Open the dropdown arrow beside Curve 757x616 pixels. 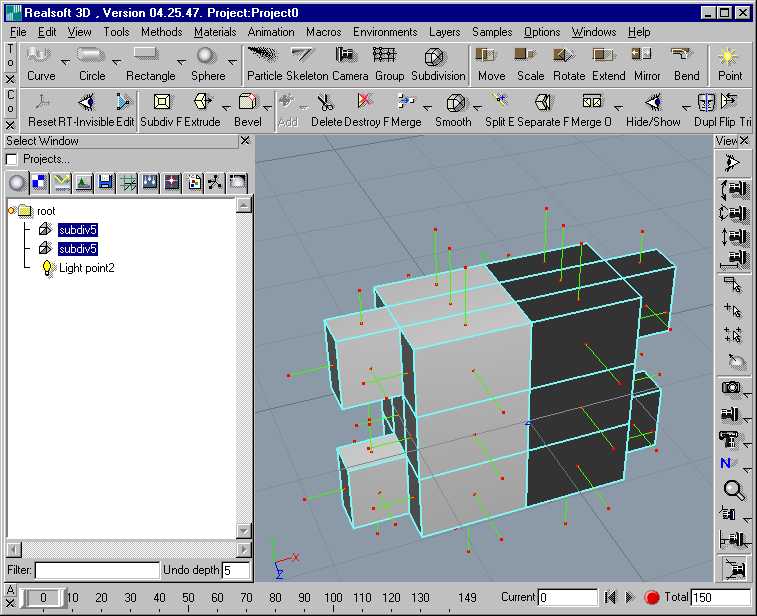coord(65,62)
